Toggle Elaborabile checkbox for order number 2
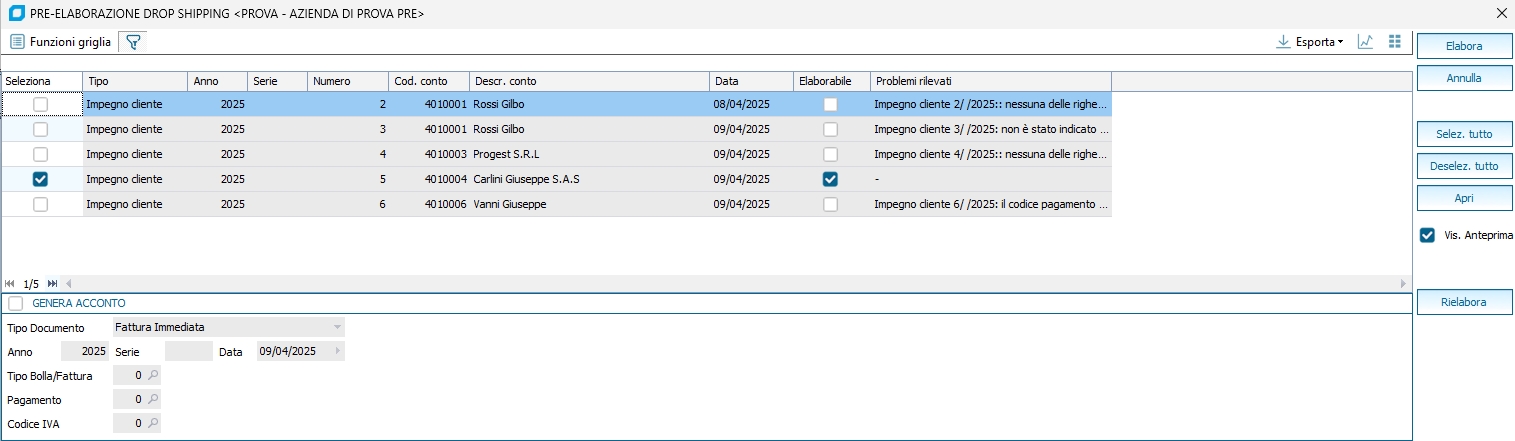 point(830,104)
